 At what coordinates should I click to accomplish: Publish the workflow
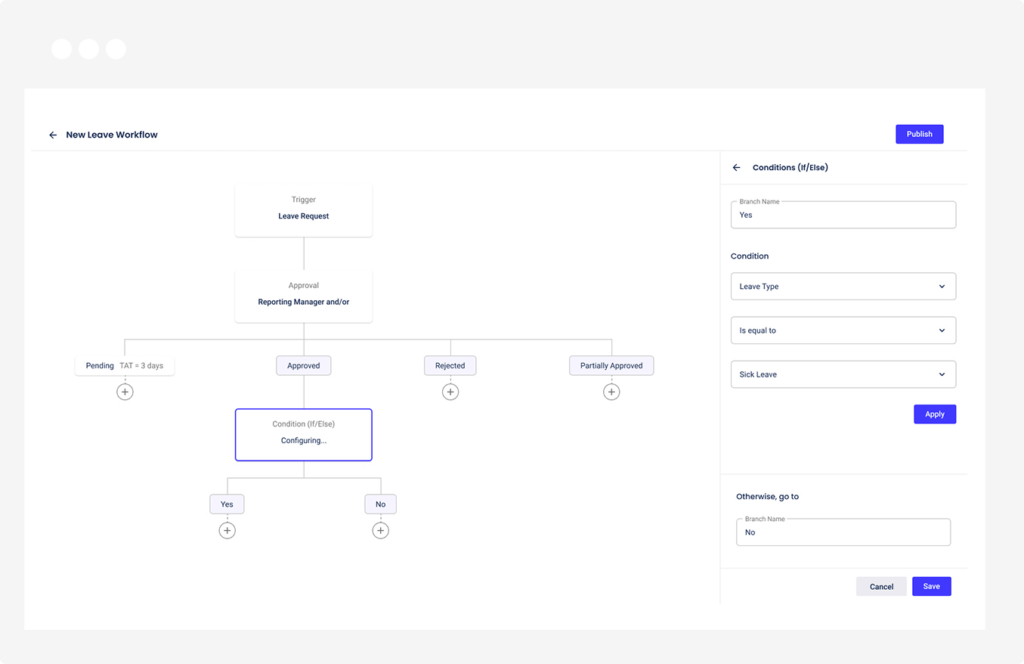tap(918, 133)
